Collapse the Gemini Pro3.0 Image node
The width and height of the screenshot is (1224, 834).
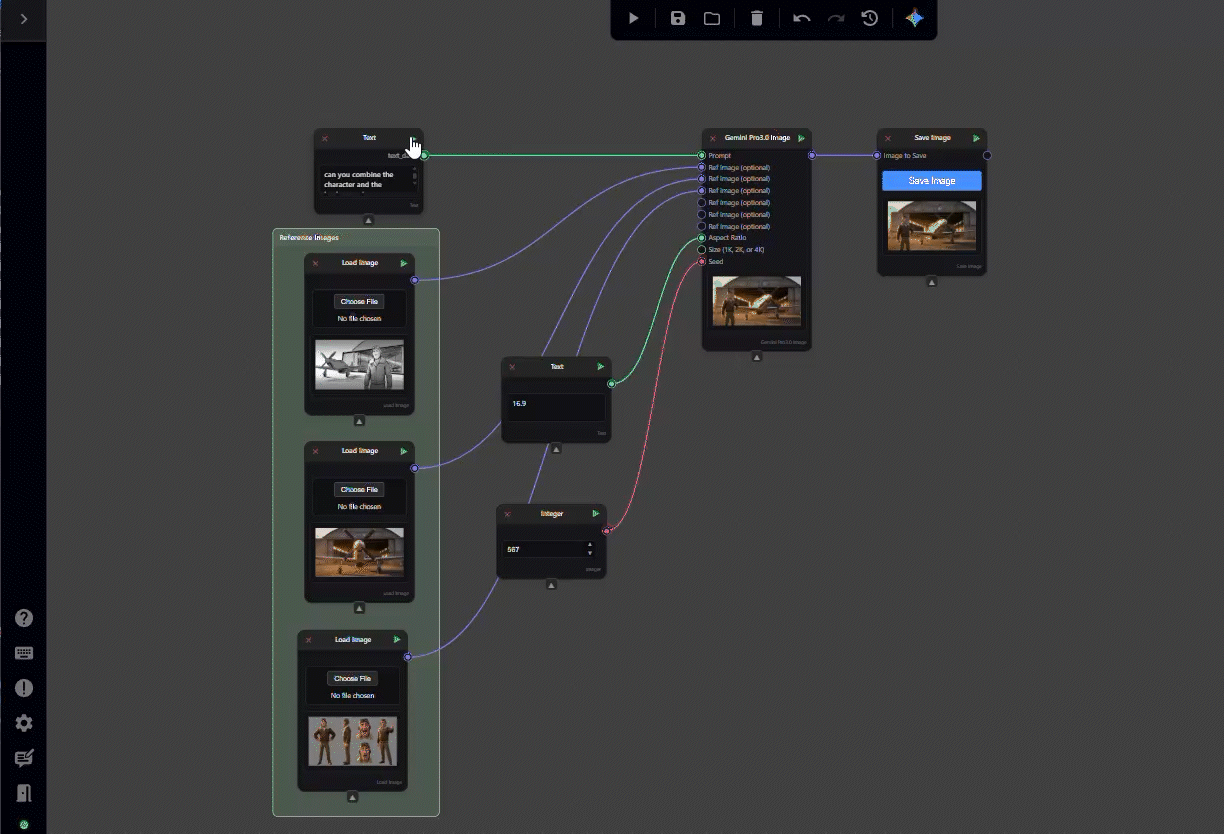pos(757,357)
